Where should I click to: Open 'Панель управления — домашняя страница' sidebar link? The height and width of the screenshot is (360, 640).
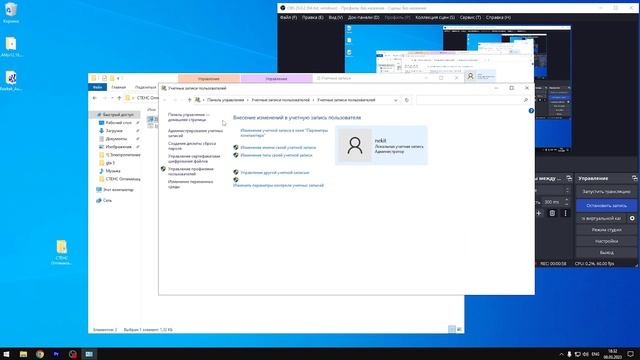(x=189, y=117)
